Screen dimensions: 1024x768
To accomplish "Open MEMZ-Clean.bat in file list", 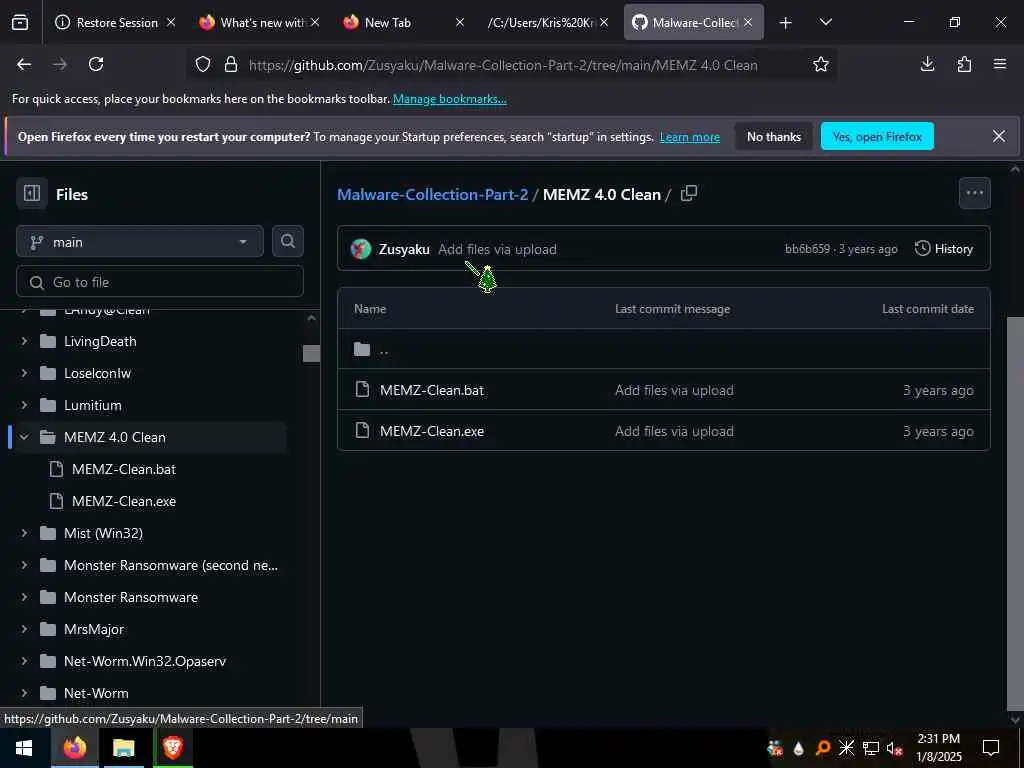I will (x=432, y=391).
